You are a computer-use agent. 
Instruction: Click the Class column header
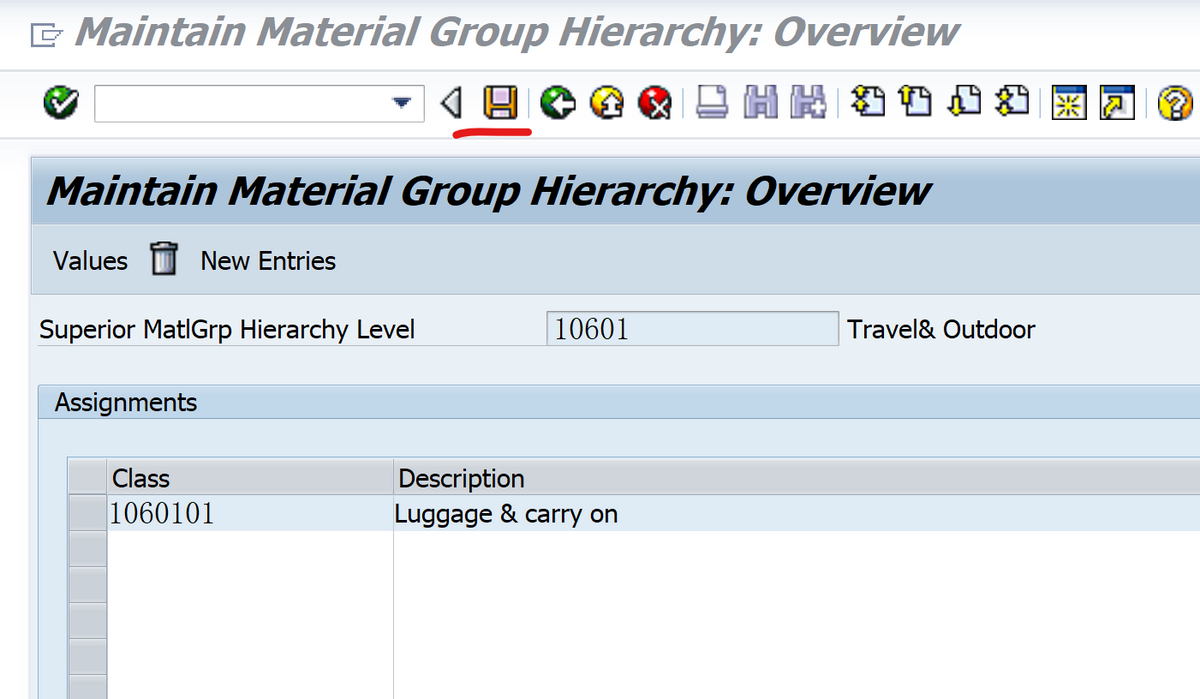pos(250,478)
